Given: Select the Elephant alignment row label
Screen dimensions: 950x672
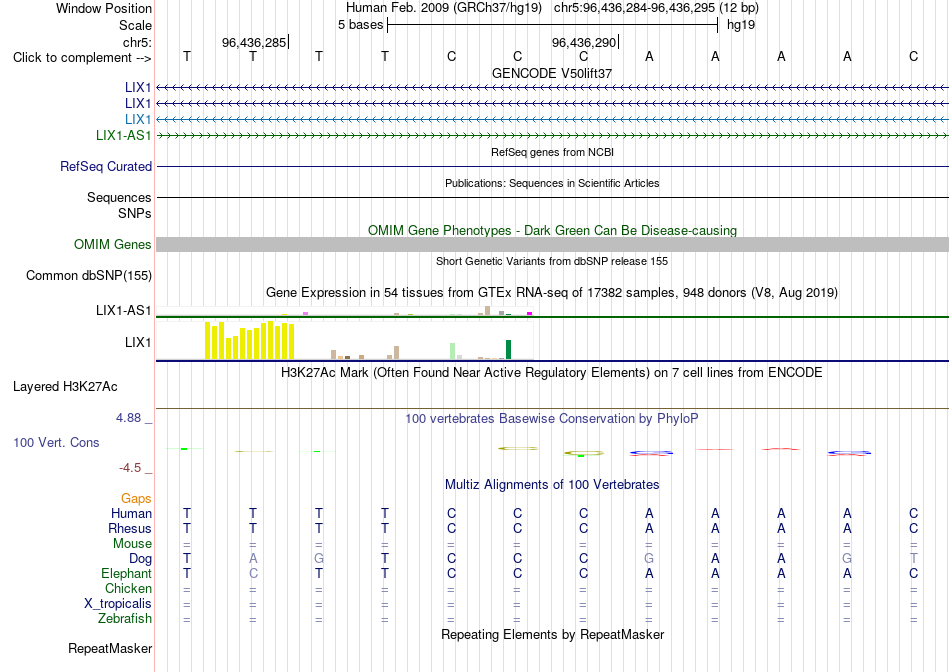Looking at the screenshot, I should pos(126,573).
